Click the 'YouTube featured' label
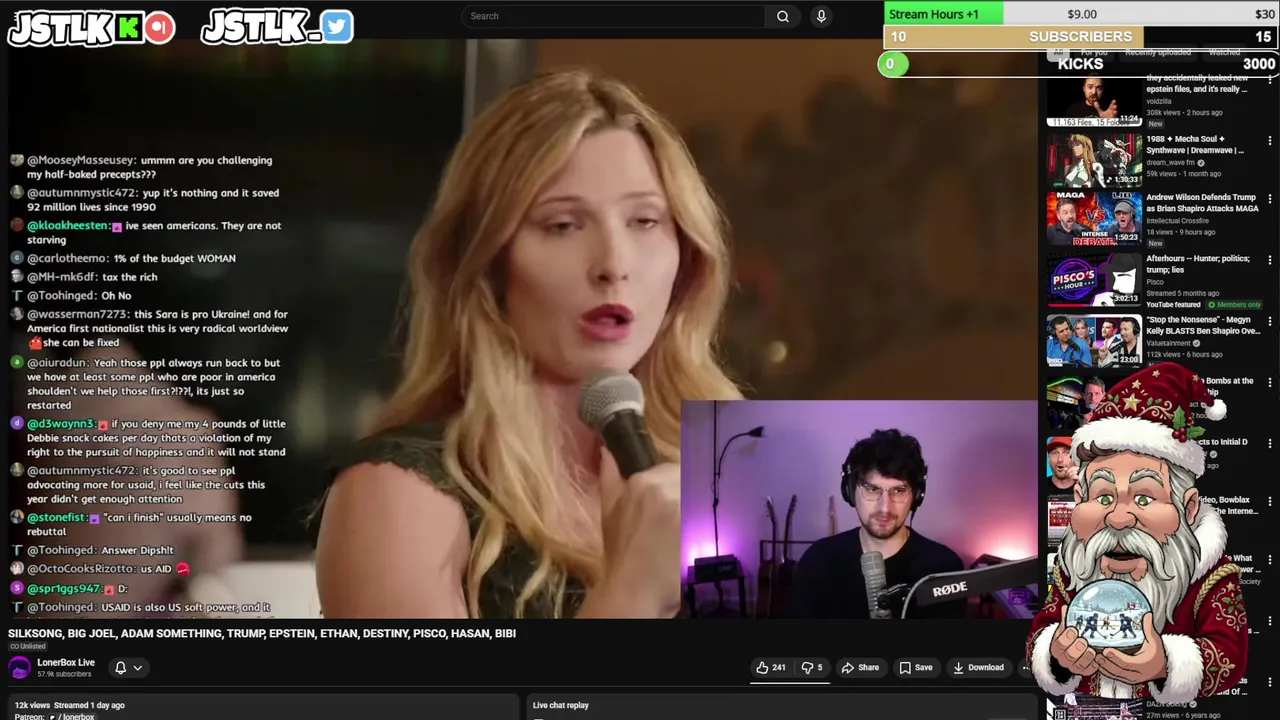 click(x=1173, y=304)
